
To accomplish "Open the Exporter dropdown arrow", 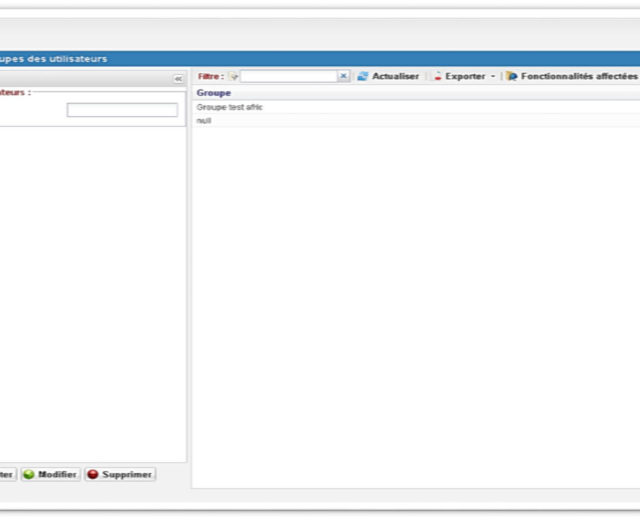I will (493, 77).
